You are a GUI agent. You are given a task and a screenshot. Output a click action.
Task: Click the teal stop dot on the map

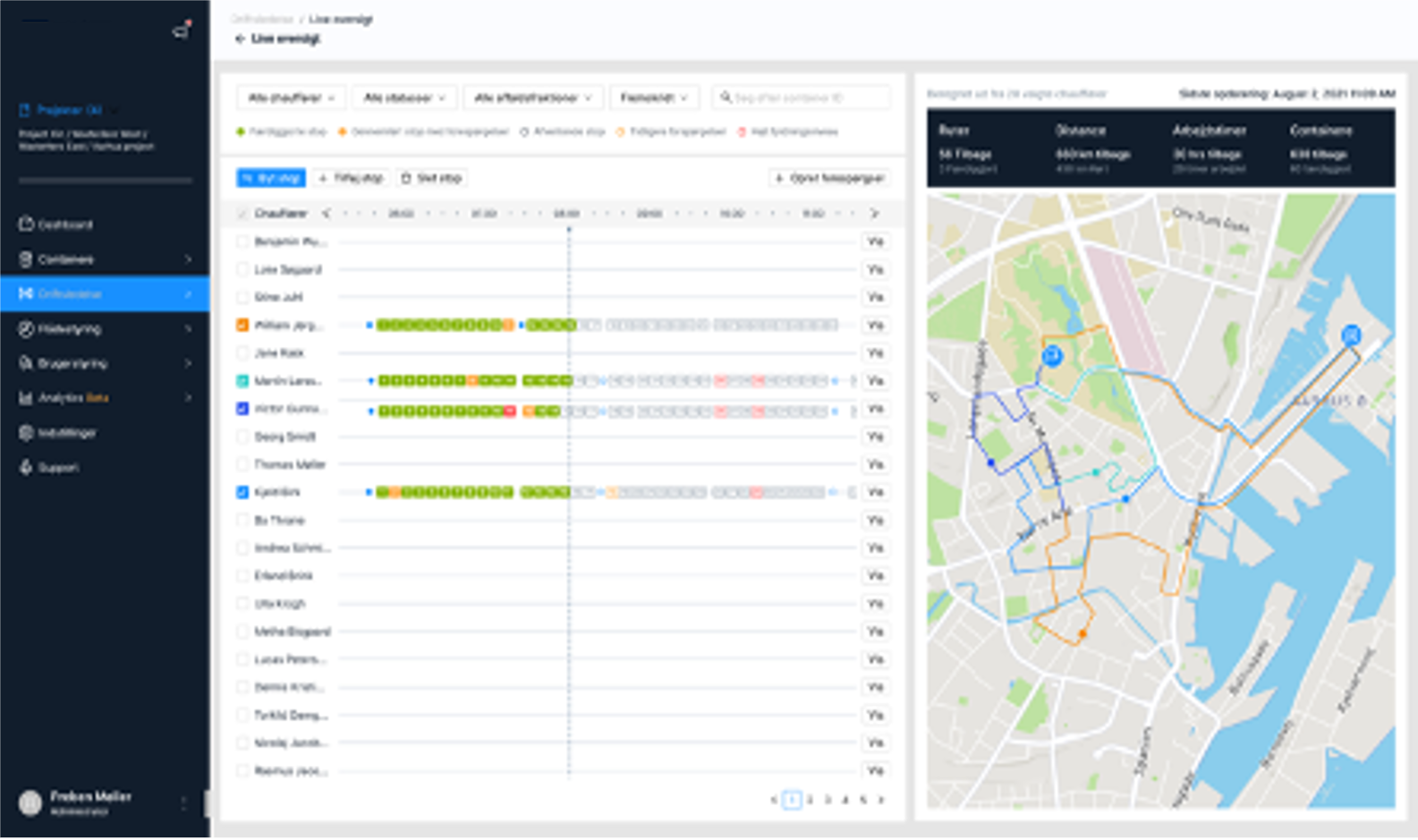point(1096,472)
